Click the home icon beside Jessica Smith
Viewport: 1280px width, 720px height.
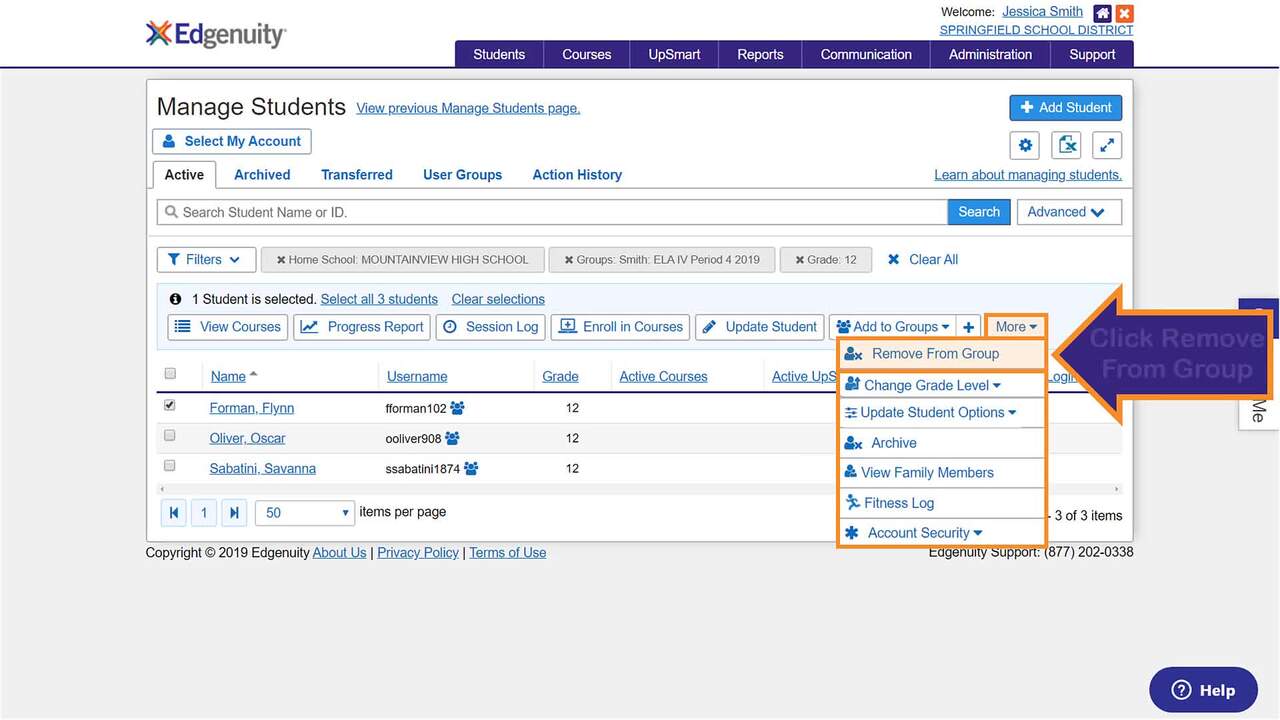pos(1102,13)
